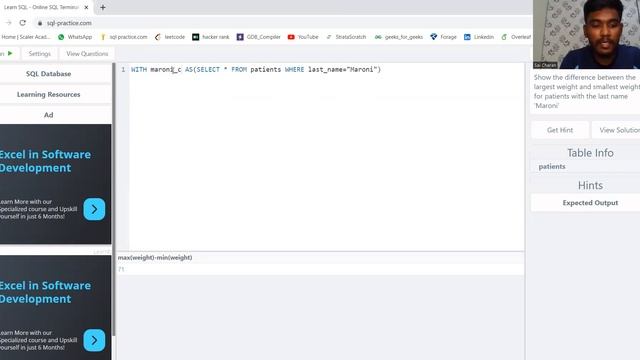This screenshot has height=360, width=640.
Task: Open the Forage bookmark
Action: pyautogui.click(x=443, y=37)
